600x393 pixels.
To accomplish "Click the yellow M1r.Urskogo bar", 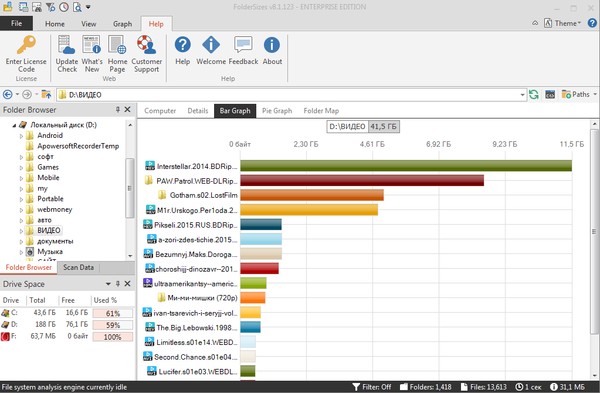I will (x=309, y=210).
